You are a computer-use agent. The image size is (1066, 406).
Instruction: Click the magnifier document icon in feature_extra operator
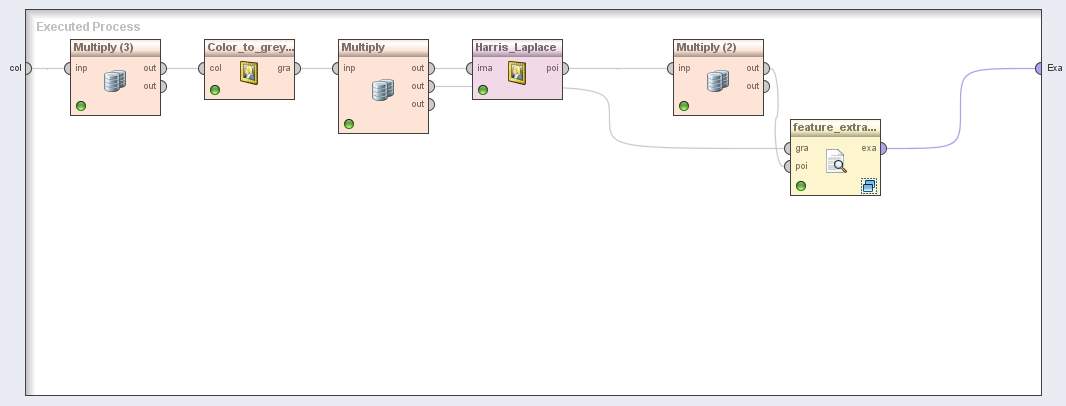tap(836, 161)
